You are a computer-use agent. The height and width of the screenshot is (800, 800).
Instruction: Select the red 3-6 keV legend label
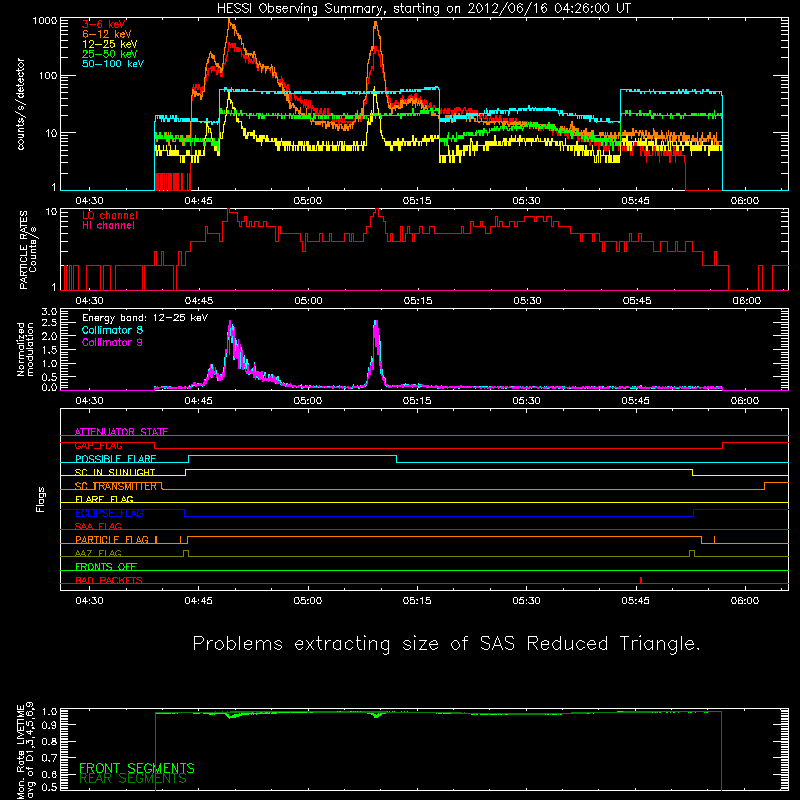(x=104, y=24)
